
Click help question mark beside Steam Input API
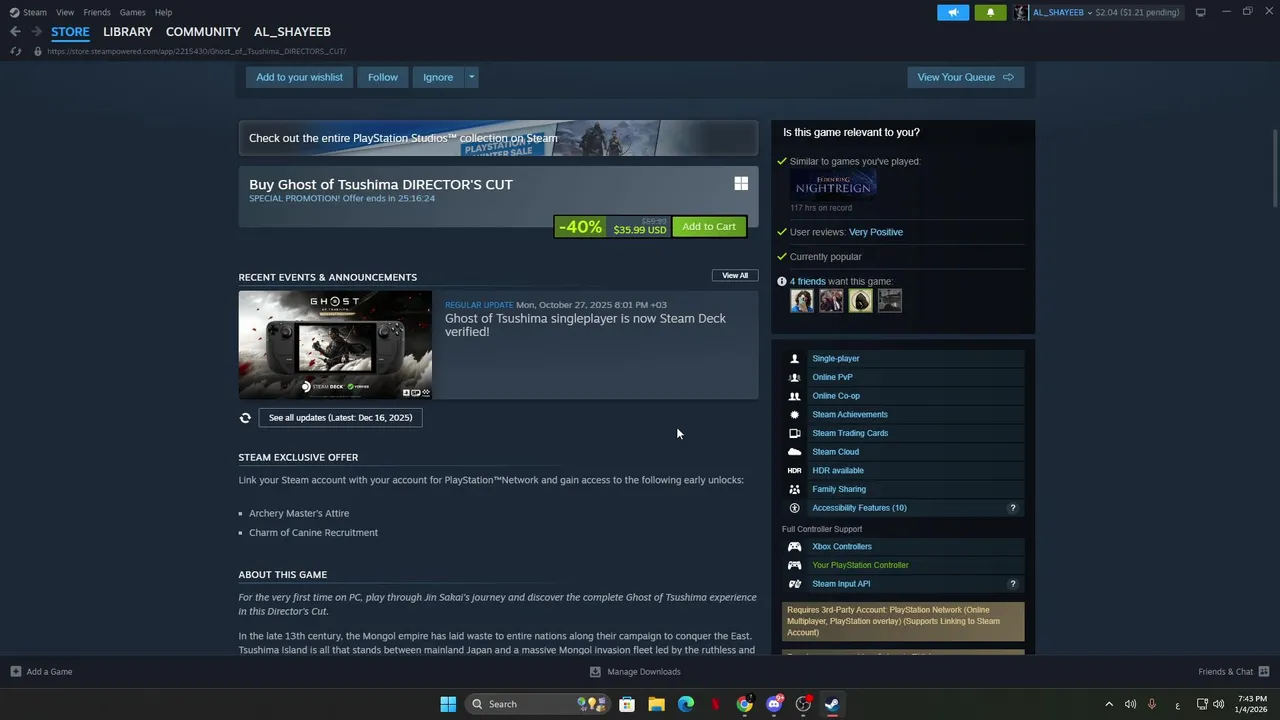click(x=1012, y=584)
